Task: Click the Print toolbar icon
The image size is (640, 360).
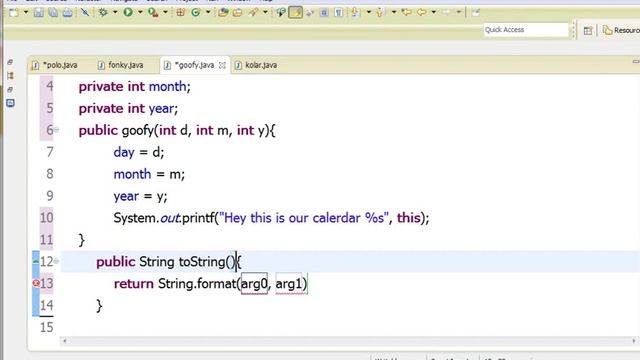Action: pyautogui.click(x=67, y=13)
